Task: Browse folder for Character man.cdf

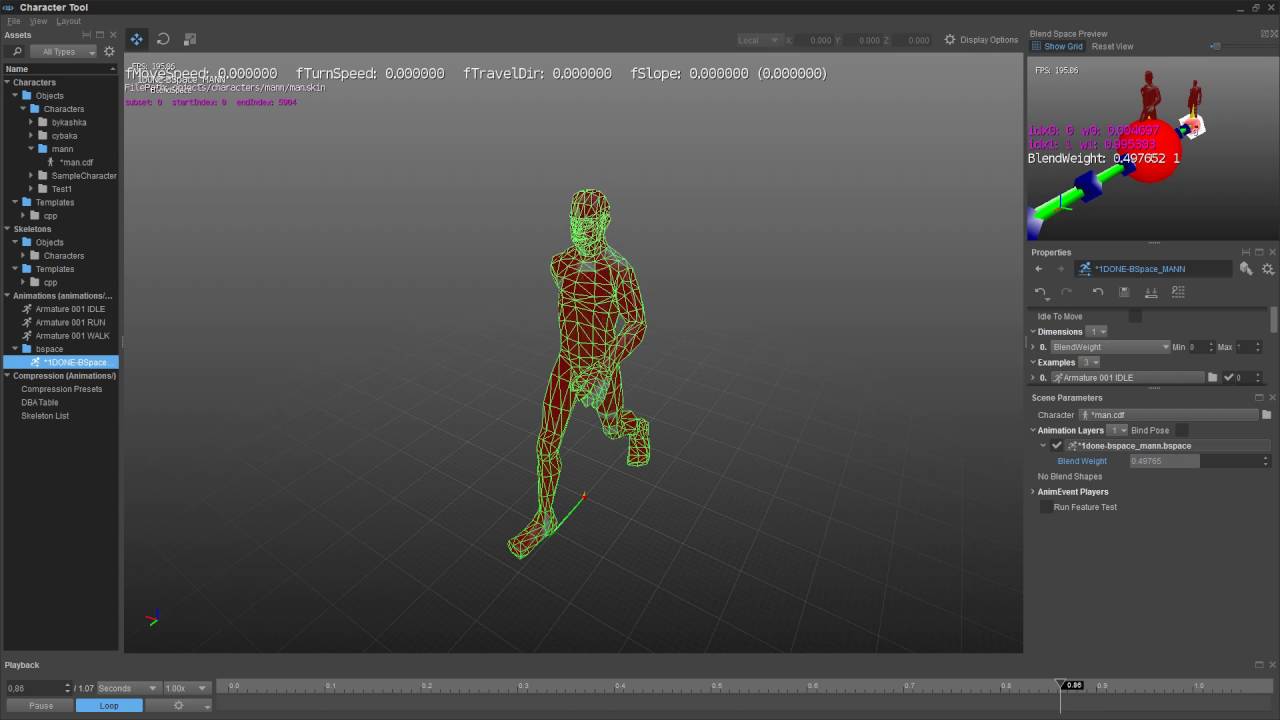Action: pyautogui.click(x=1266, y=415)
